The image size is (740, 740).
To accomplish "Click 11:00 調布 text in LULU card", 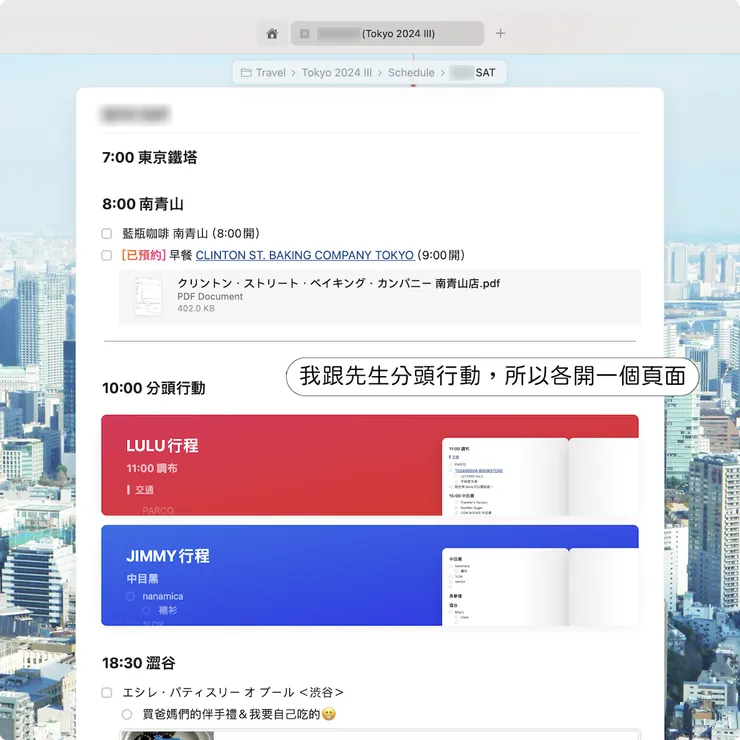I will click(x=152, y=468).
